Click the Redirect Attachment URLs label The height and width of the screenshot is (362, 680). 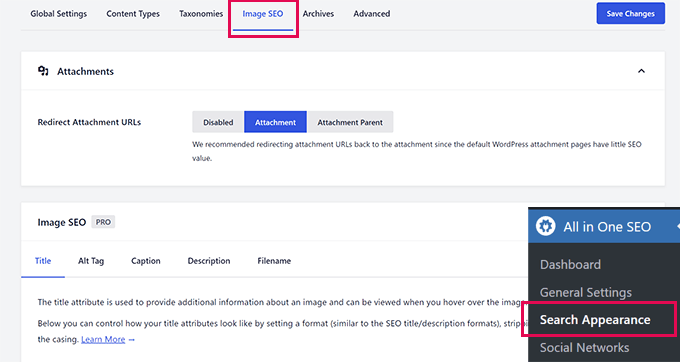click(x=89, y=122)
